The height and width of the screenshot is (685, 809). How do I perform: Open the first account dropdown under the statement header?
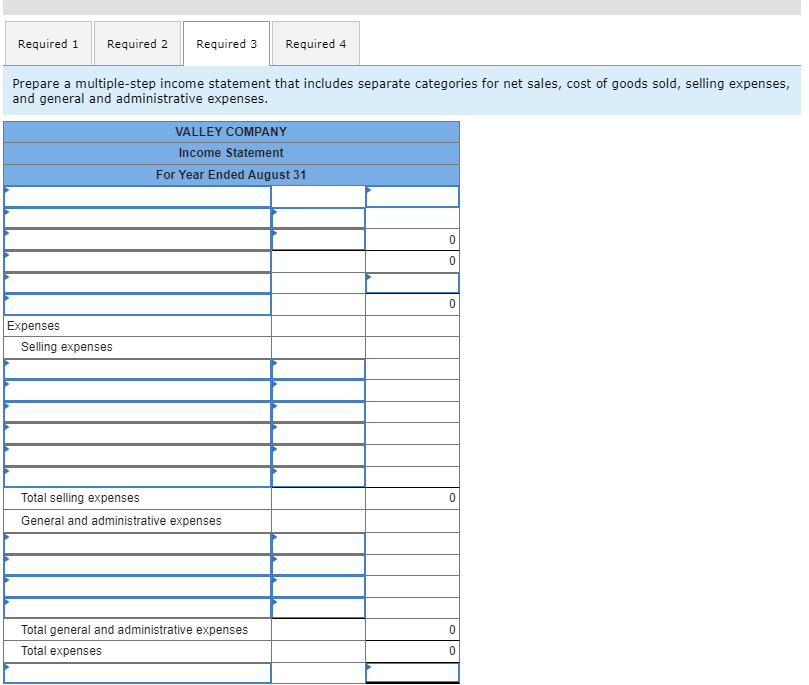tap(137, 196)
